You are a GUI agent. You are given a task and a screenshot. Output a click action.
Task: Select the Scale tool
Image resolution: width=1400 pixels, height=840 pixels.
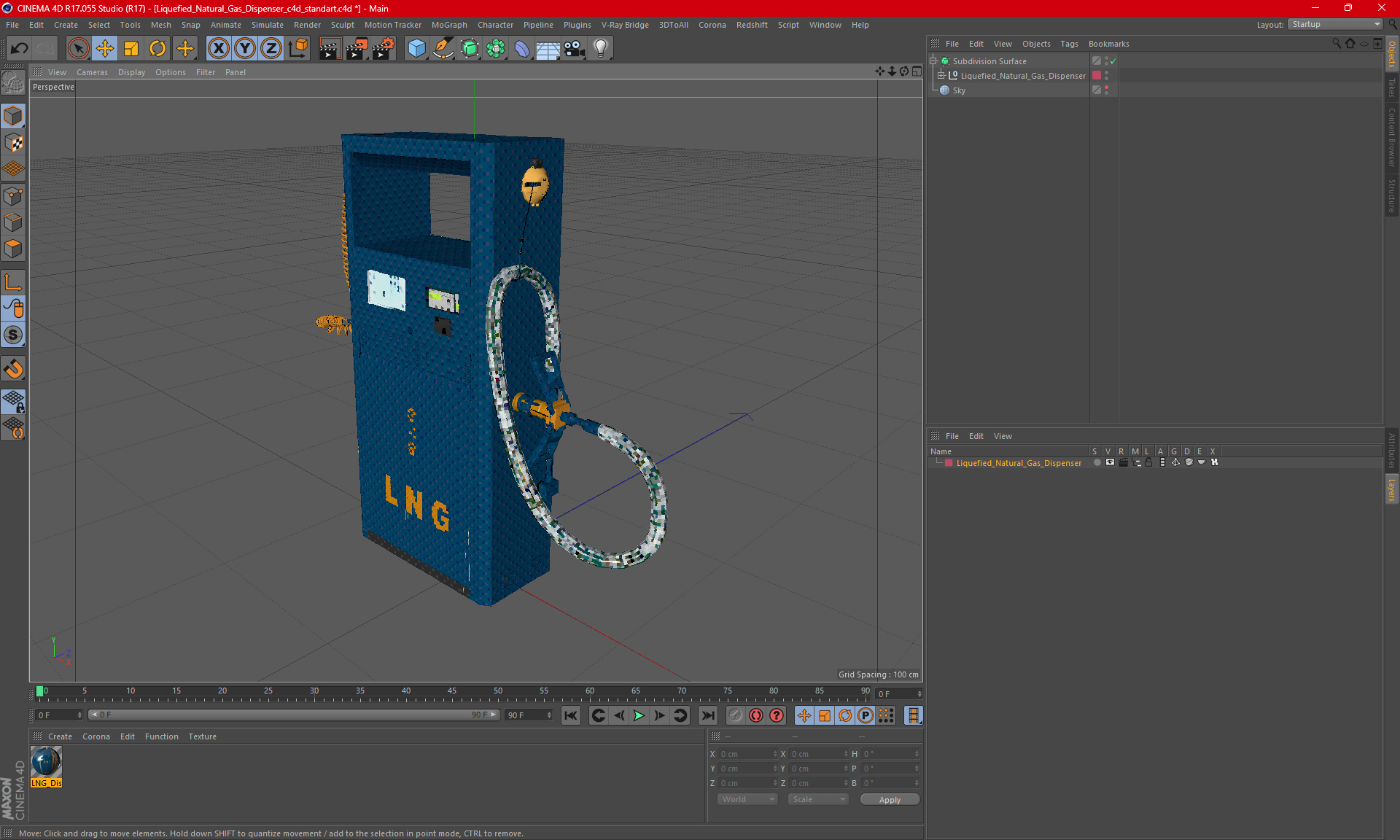coord(131,49)
